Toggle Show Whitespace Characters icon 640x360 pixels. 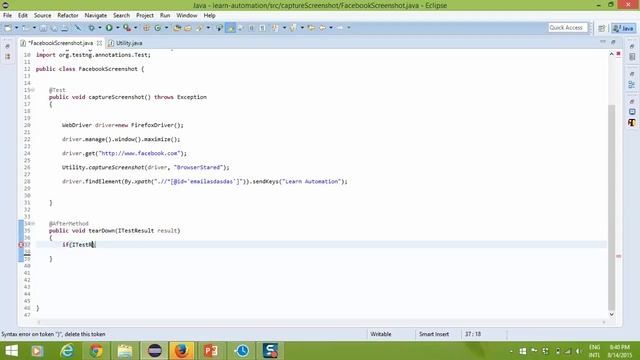pos(262,28)
